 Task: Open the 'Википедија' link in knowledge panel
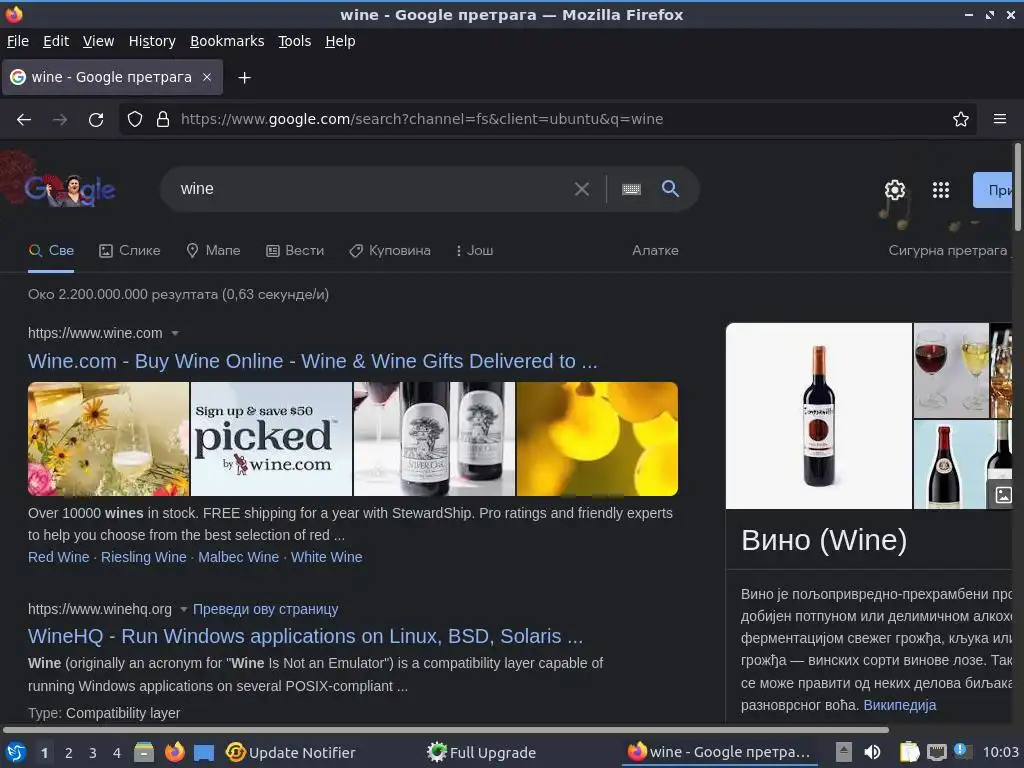pos(899,705)
